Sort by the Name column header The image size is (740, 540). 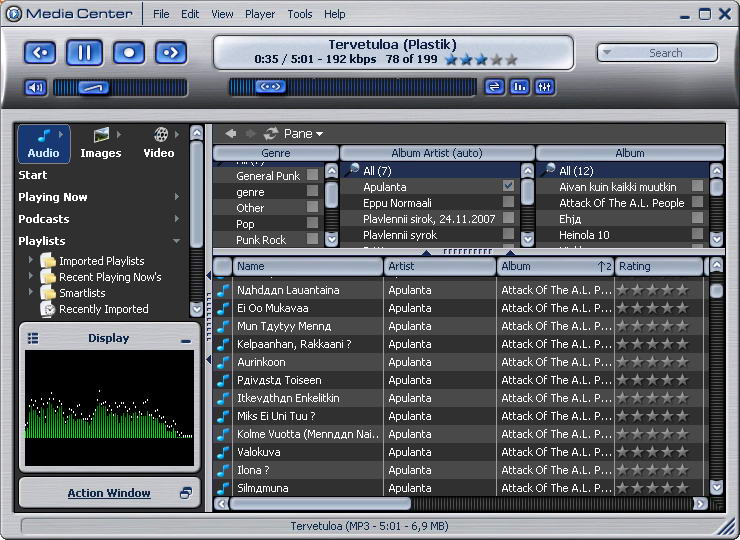[x=308, y=267]
